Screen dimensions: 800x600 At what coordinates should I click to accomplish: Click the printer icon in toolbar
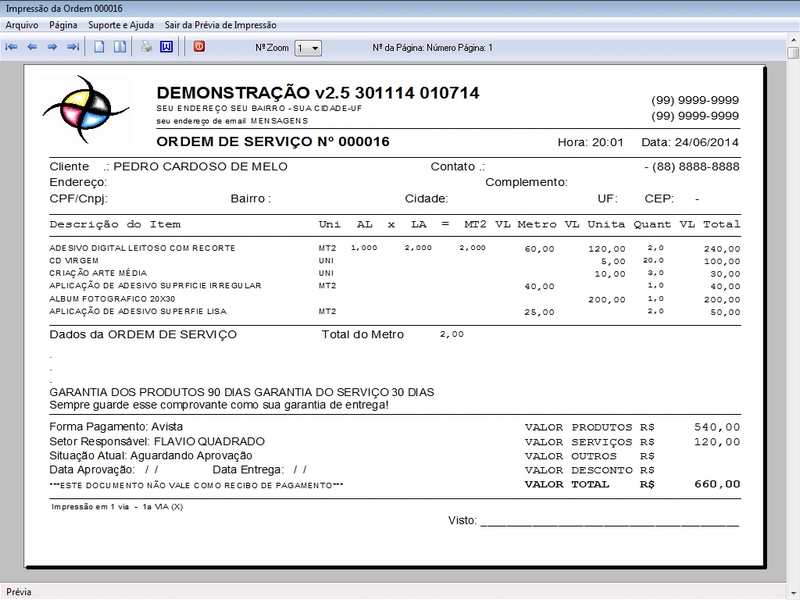point(146,47)
